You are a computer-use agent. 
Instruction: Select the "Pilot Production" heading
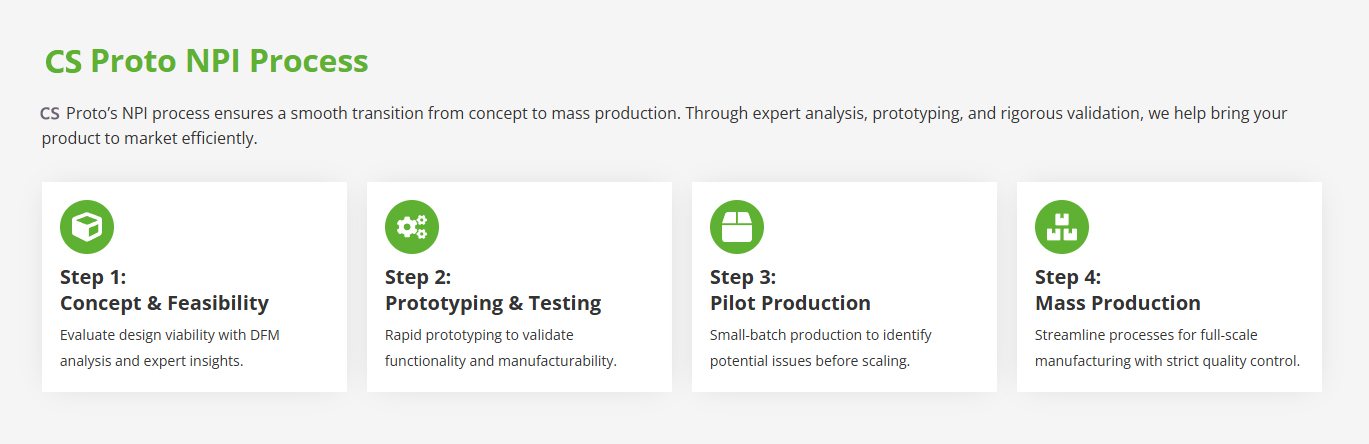pos(790,303)
